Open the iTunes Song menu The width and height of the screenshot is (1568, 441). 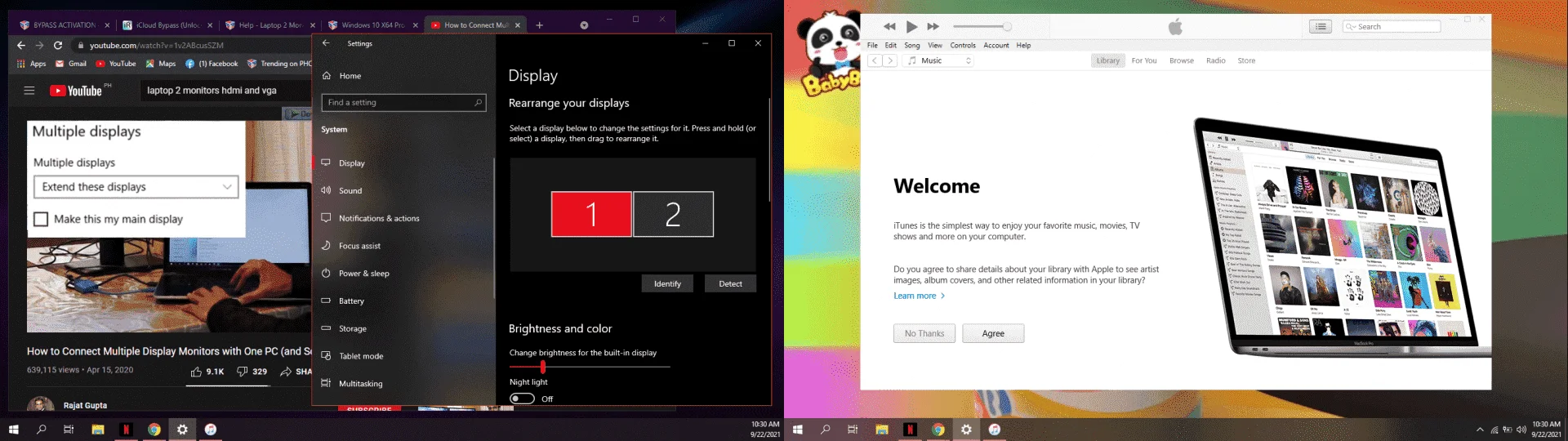(912, 46)
